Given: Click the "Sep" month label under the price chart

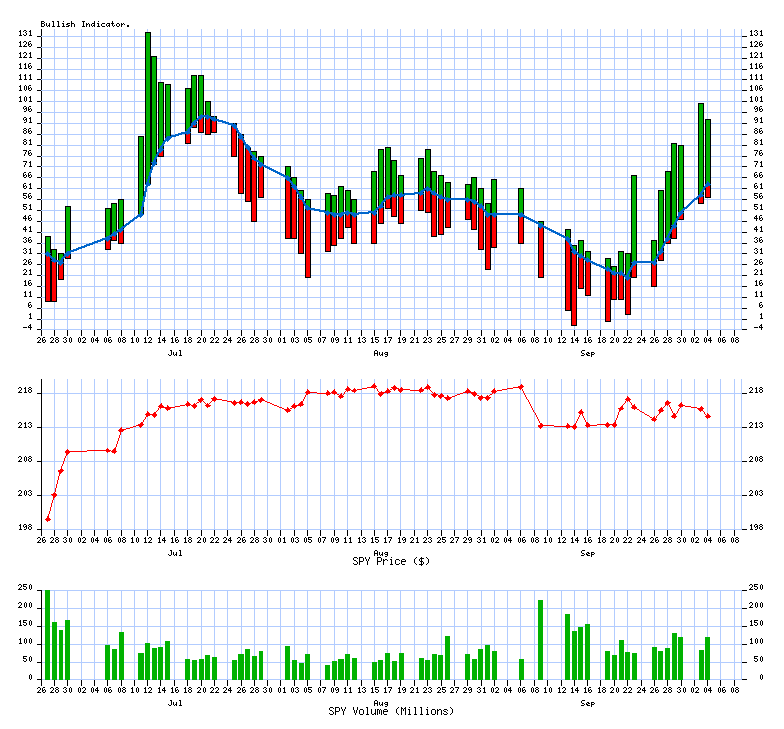Looking at the screenshot, I should coord(587,552).
